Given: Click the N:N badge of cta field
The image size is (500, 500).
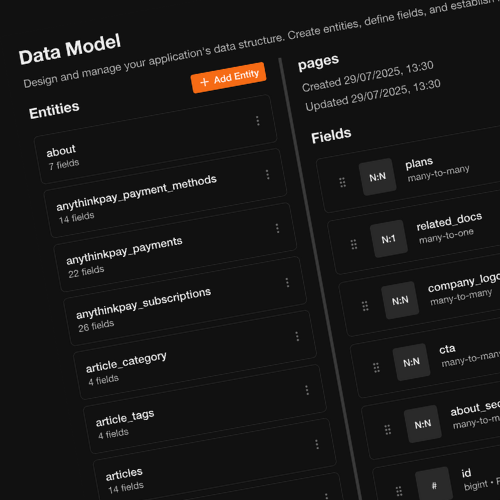Looking at the screenshot, I should tap(411, 362).
